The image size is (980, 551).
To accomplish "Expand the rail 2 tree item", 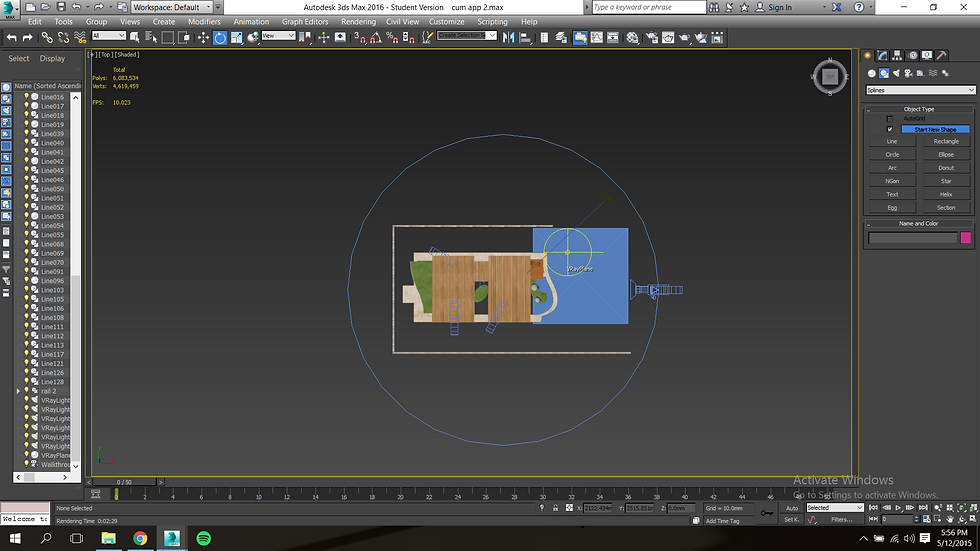I will click(18, 391).
